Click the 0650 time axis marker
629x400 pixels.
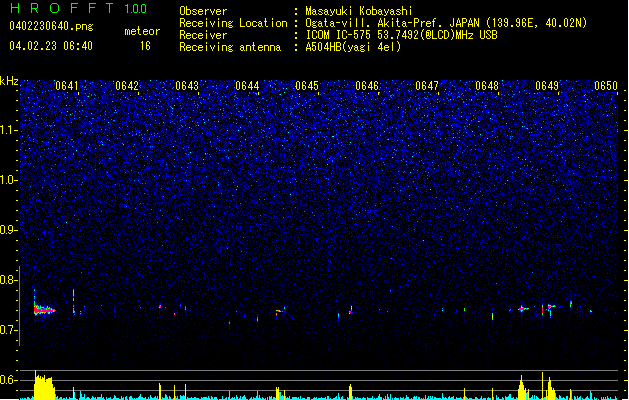tap(606, 86)
